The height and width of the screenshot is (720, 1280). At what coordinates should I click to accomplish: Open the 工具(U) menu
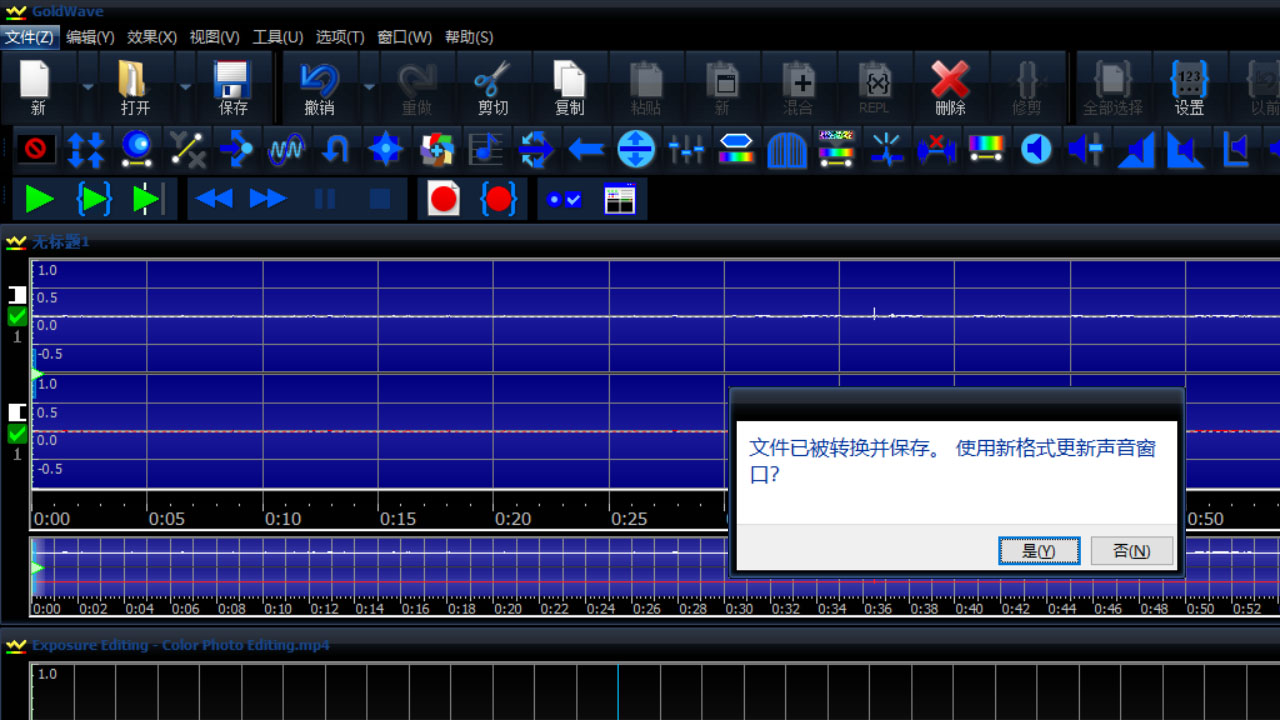(x=277, y=37)
